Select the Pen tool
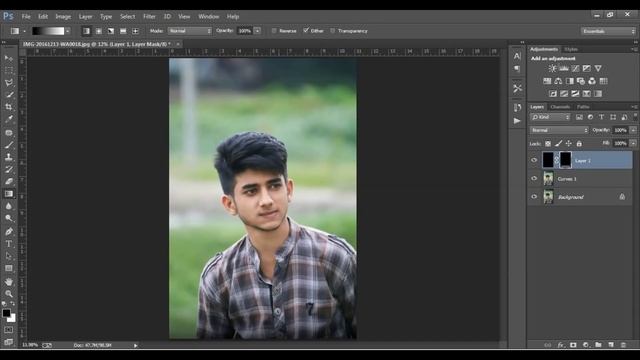This screenshot has height=360, width=640. pyautogui.click(x=9, y=231)
